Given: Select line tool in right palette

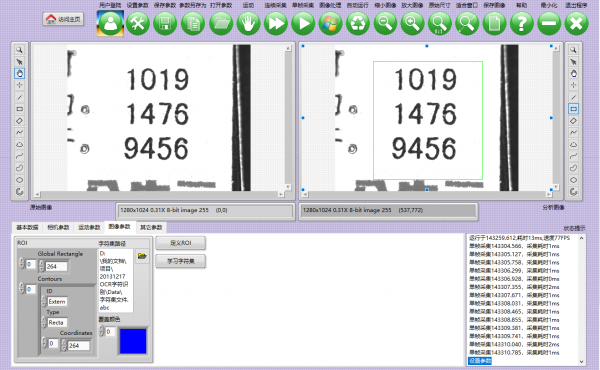Looking at the screenshot, I should click(573, 97).
